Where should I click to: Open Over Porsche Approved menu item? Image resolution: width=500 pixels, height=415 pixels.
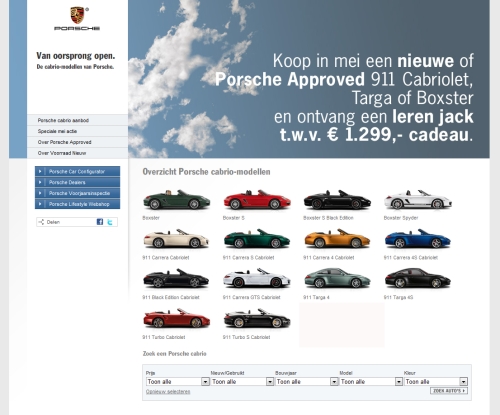[77, 142]
